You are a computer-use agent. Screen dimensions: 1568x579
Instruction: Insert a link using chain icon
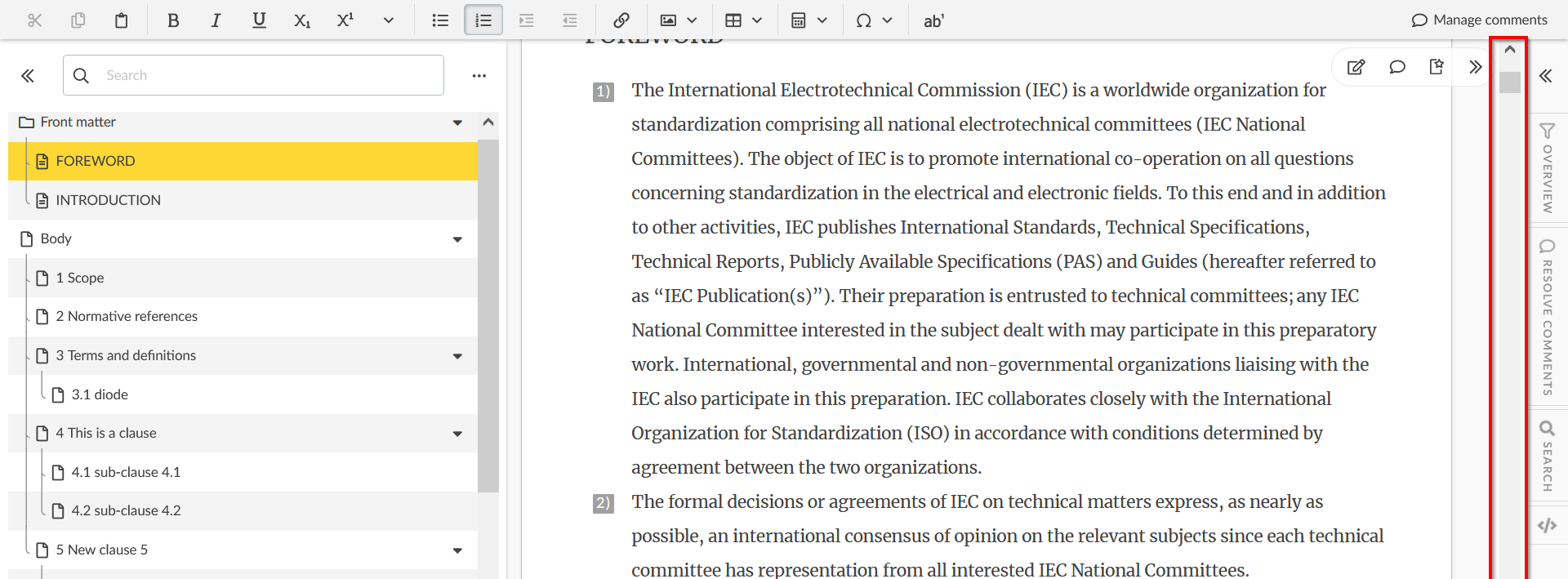621,20
